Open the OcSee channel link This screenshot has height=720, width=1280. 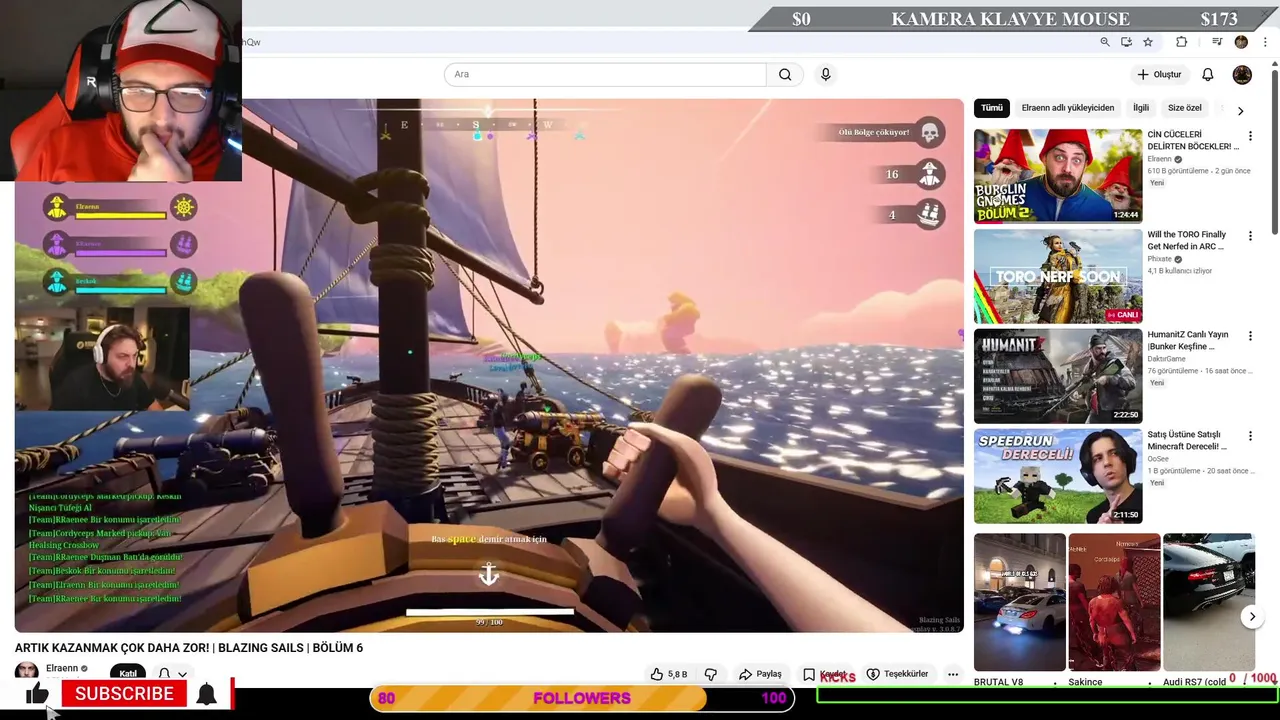pos(1158,459)
